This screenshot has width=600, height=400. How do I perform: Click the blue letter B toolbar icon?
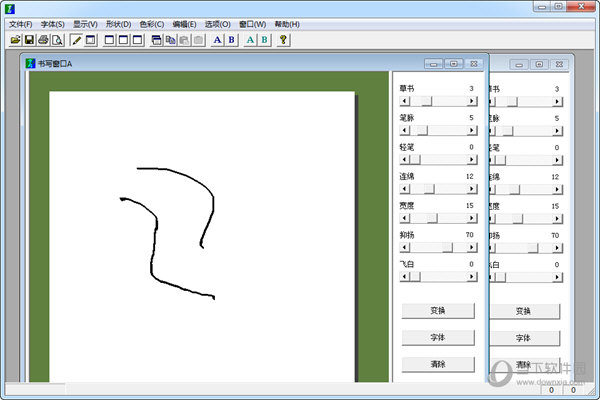click(232, 40)
